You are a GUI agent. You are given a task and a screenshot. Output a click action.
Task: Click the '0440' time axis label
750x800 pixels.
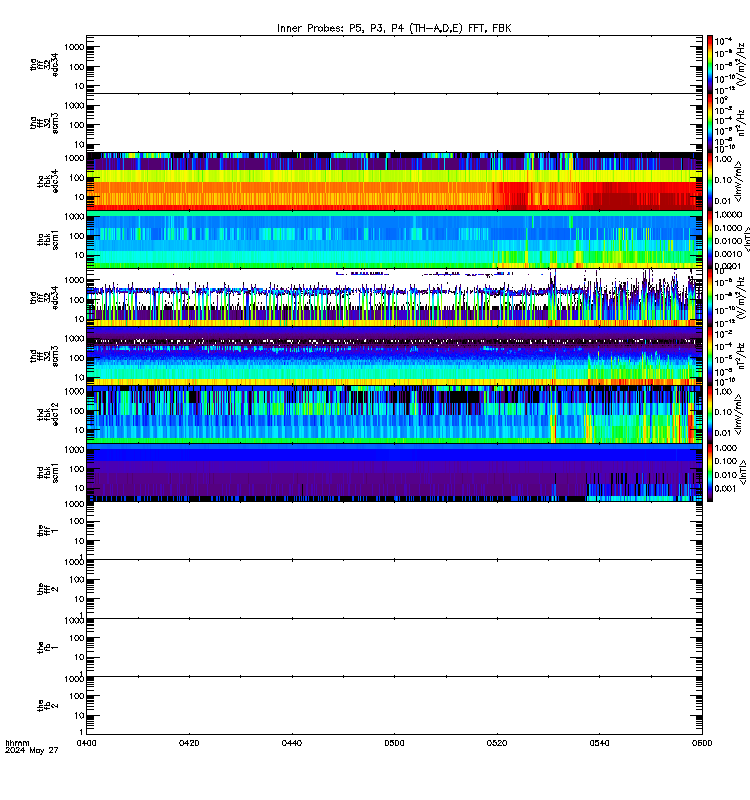(291, 743)
